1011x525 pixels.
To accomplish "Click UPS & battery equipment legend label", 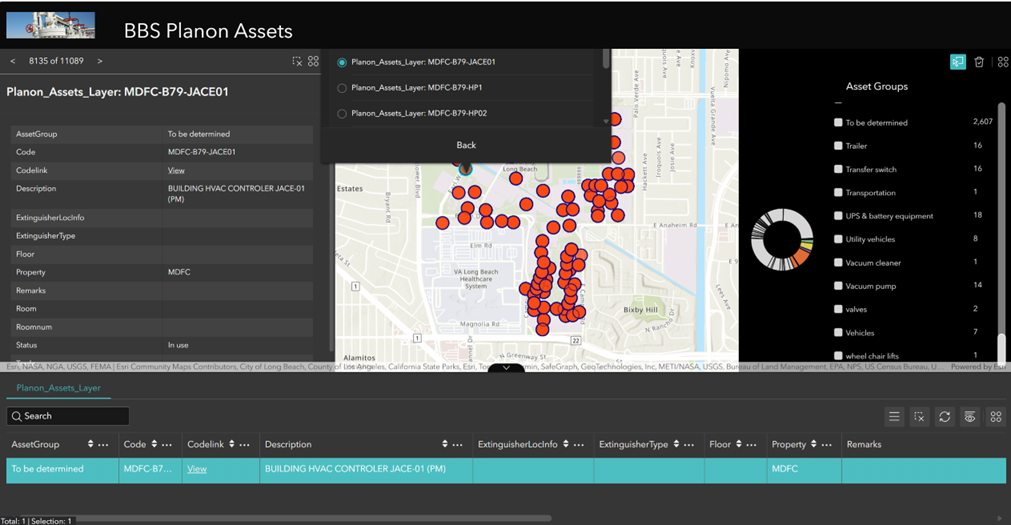I will 889,216.
